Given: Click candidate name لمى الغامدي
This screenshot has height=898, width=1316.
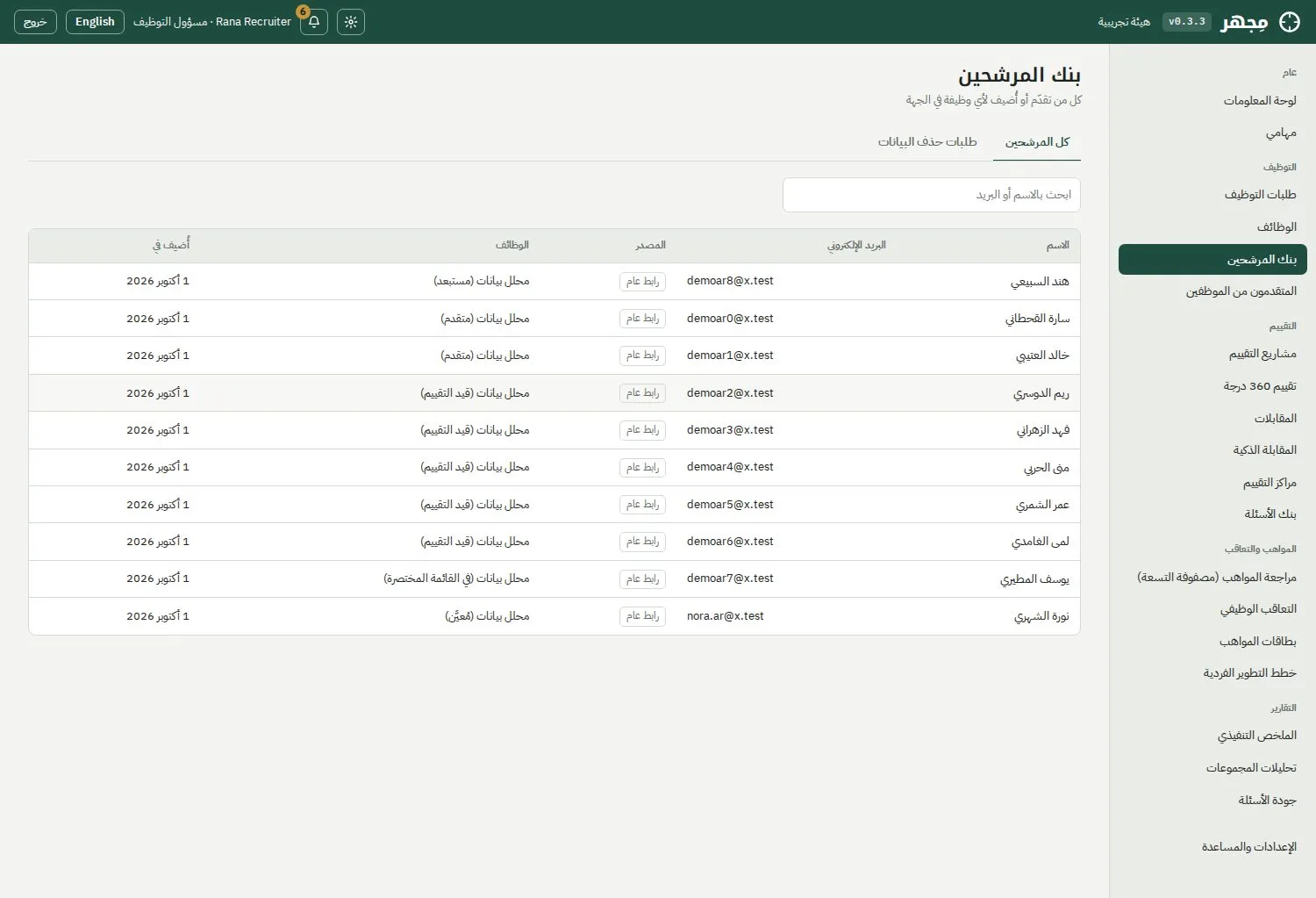Looking at the screenshot, I should 1041,542.
